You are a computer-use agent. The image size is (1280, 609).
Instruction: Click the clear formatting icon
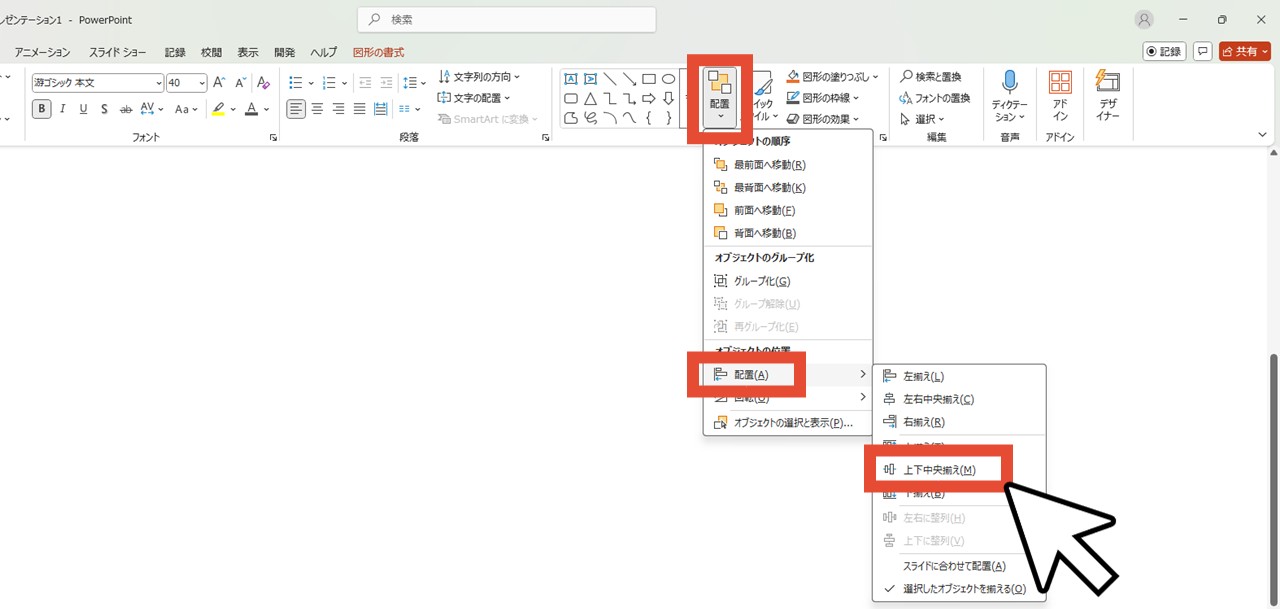tap(263, 83)
